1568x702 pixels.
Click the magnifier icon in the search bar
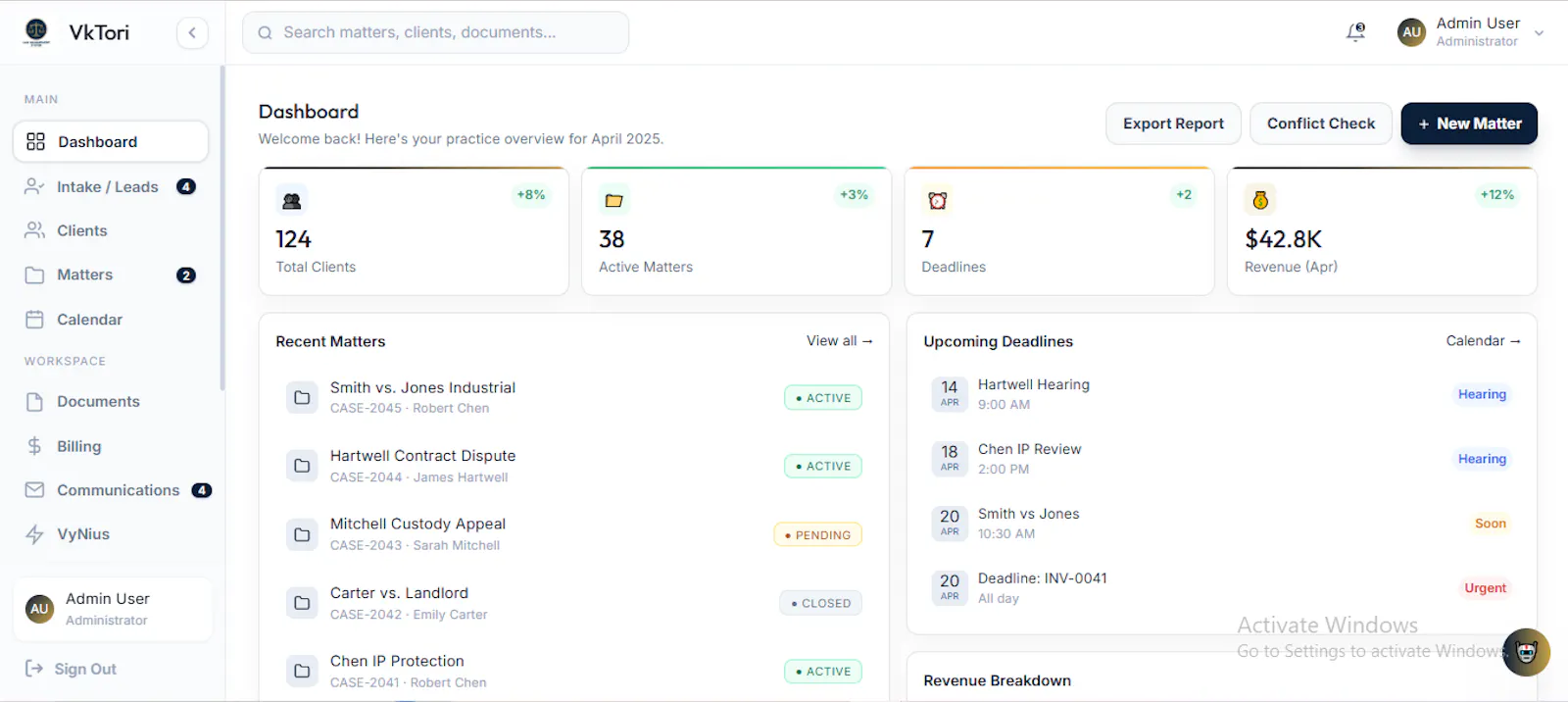point(265,32)
